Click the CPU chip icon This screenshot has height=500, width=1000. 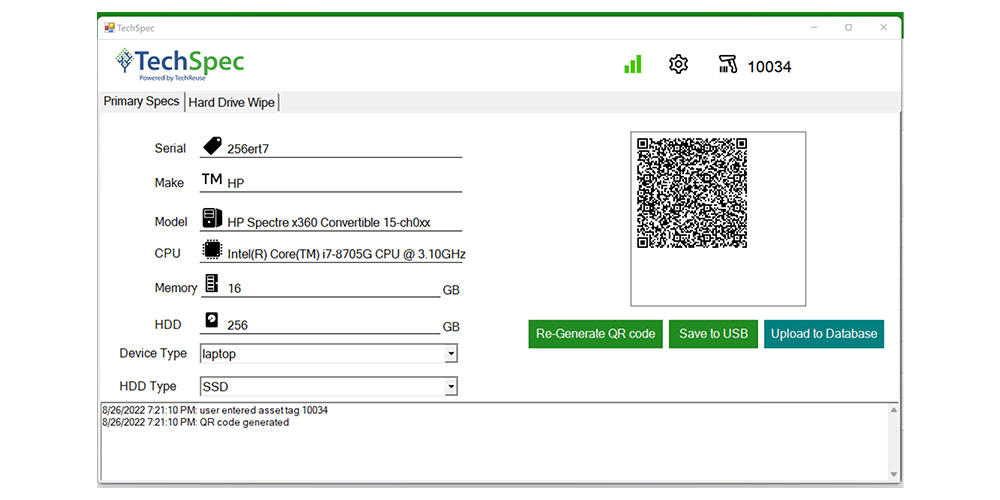click(x=212, y=249)
